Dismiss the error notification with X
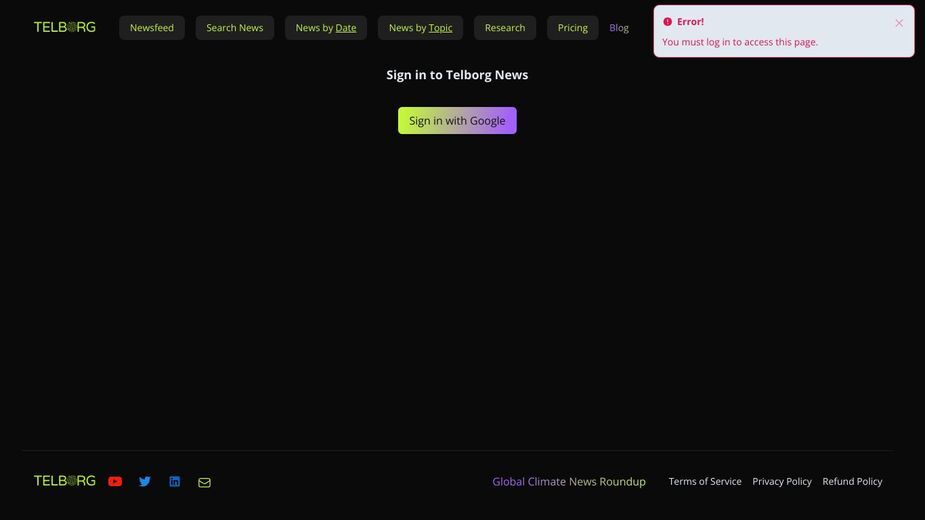 (x=898, y=23)
